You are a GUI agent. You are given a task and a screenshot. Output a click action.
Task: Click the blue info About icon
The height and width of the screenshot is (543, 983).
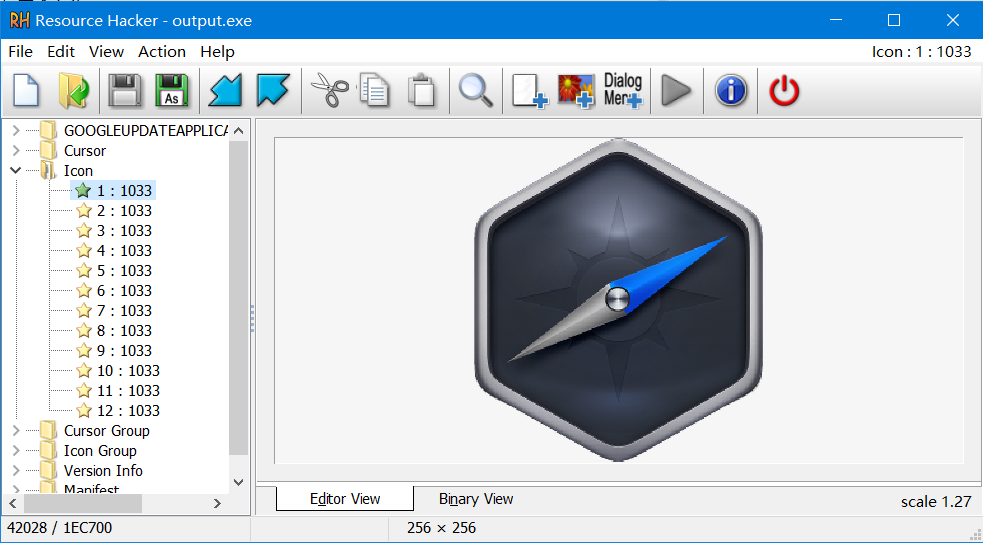pos(731,91)
